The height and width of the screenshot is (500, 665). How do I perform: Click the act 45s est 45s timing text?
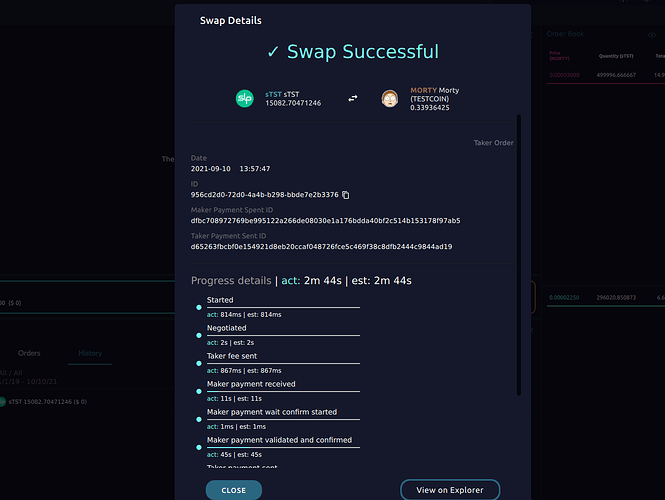[234, 455]
